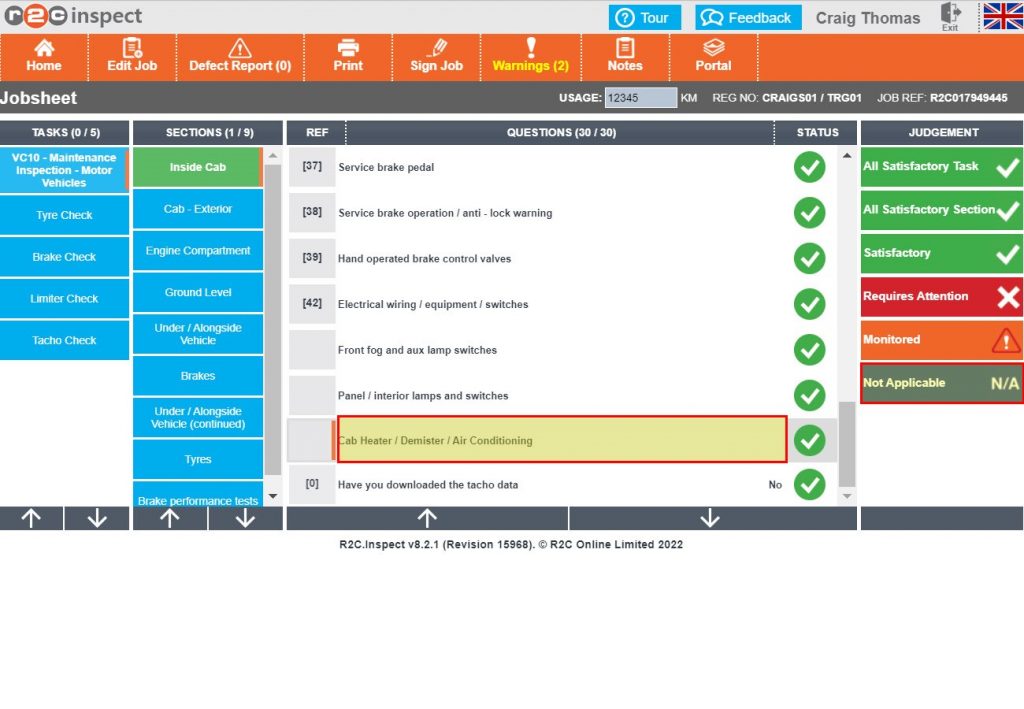Open the Home screen
The image size is (1024, 709).
43,57
